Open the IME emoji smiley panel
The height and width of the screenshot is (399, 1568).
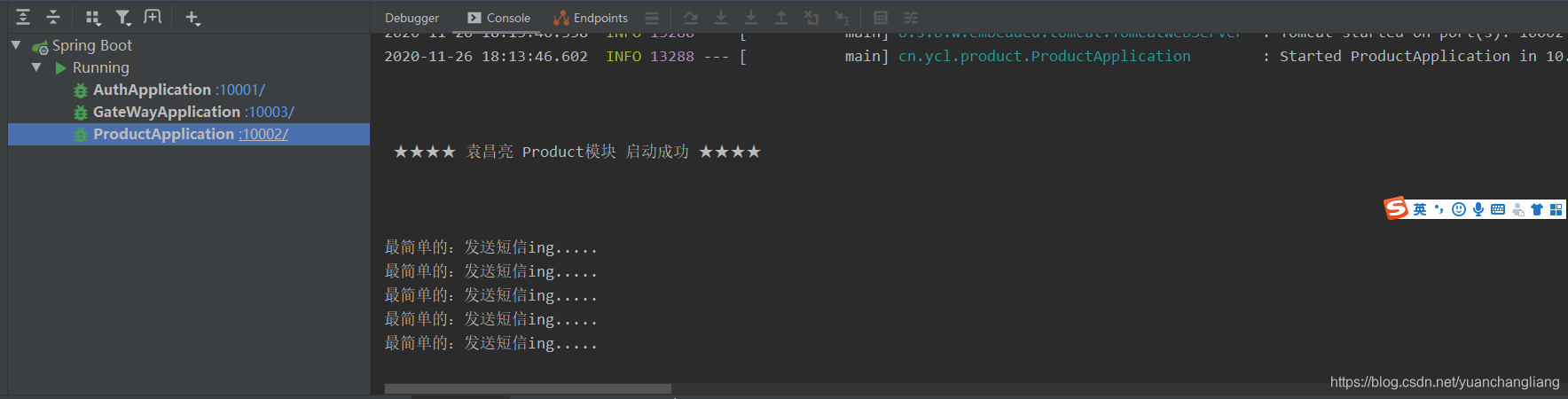coord(1459,209)
